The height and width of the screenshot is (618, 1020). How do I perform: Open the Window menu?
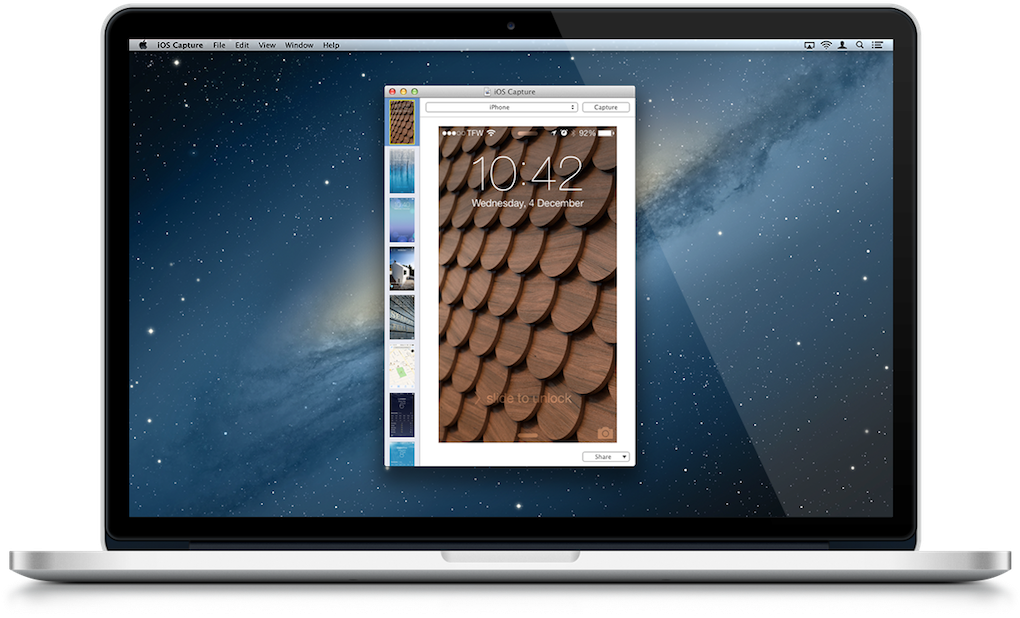[x=297, y=44]
